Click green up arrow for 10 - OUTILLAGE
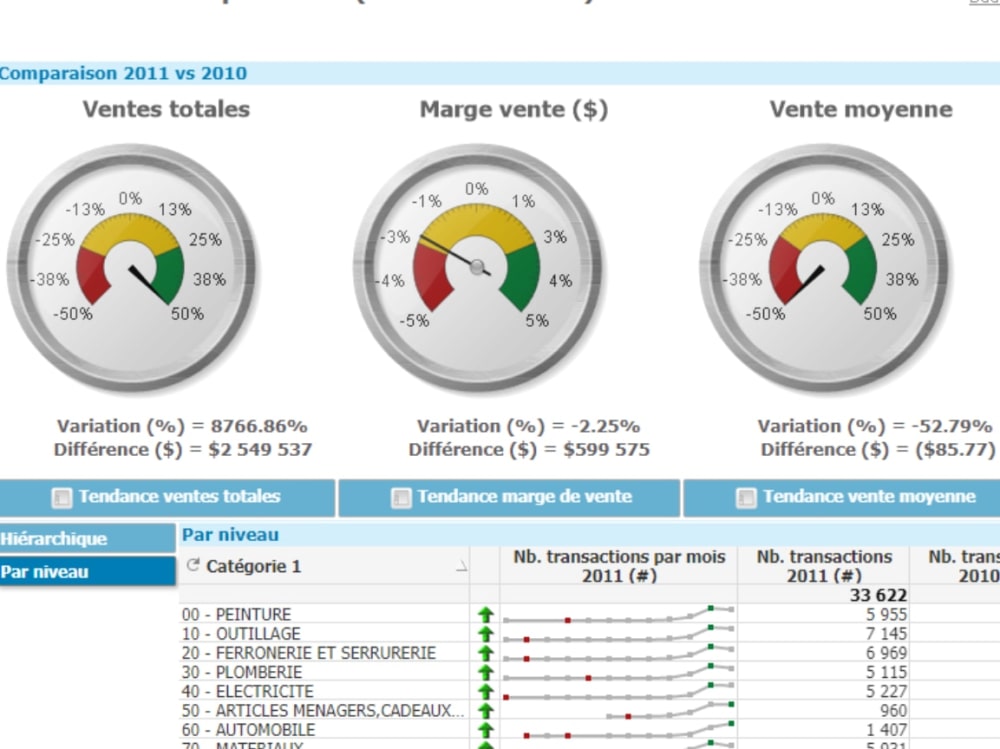 [x=486, y=634]
